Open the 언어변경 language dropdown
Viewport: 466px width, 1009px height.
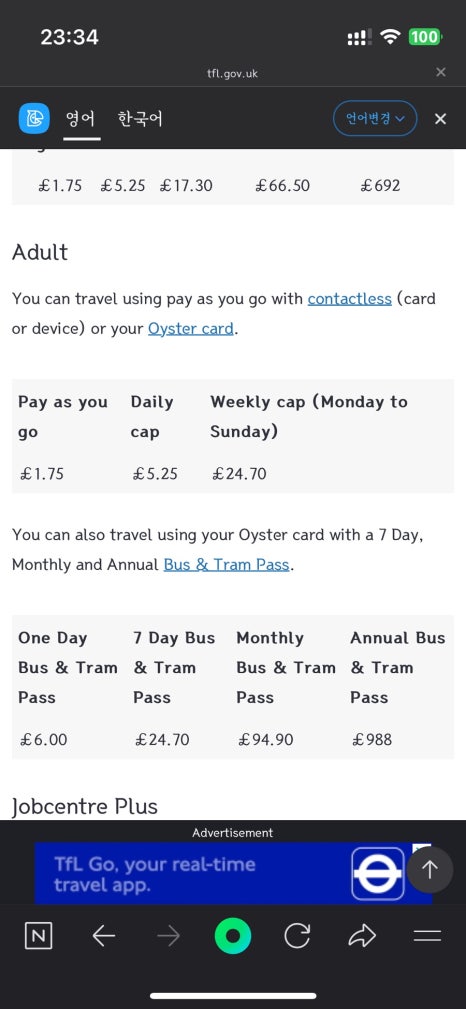(x=375, y=118)
